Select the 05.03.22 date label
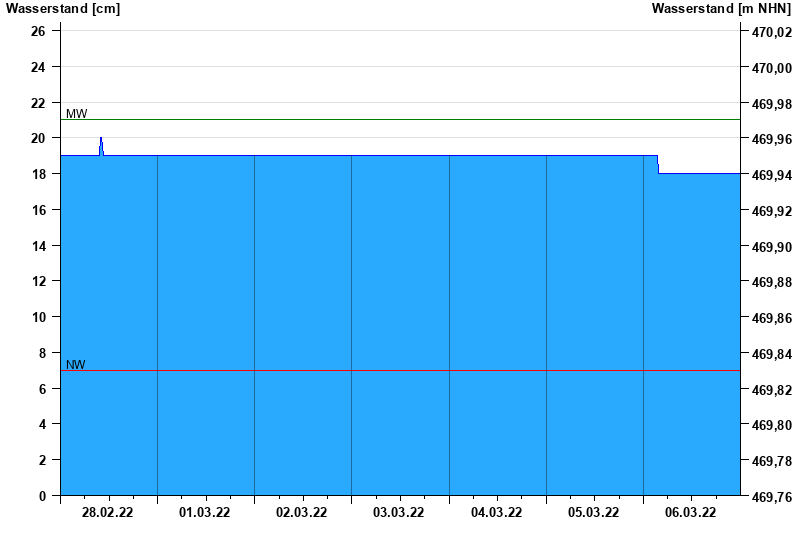The width and height of the screenshot is (800, 550). point(593,512)
